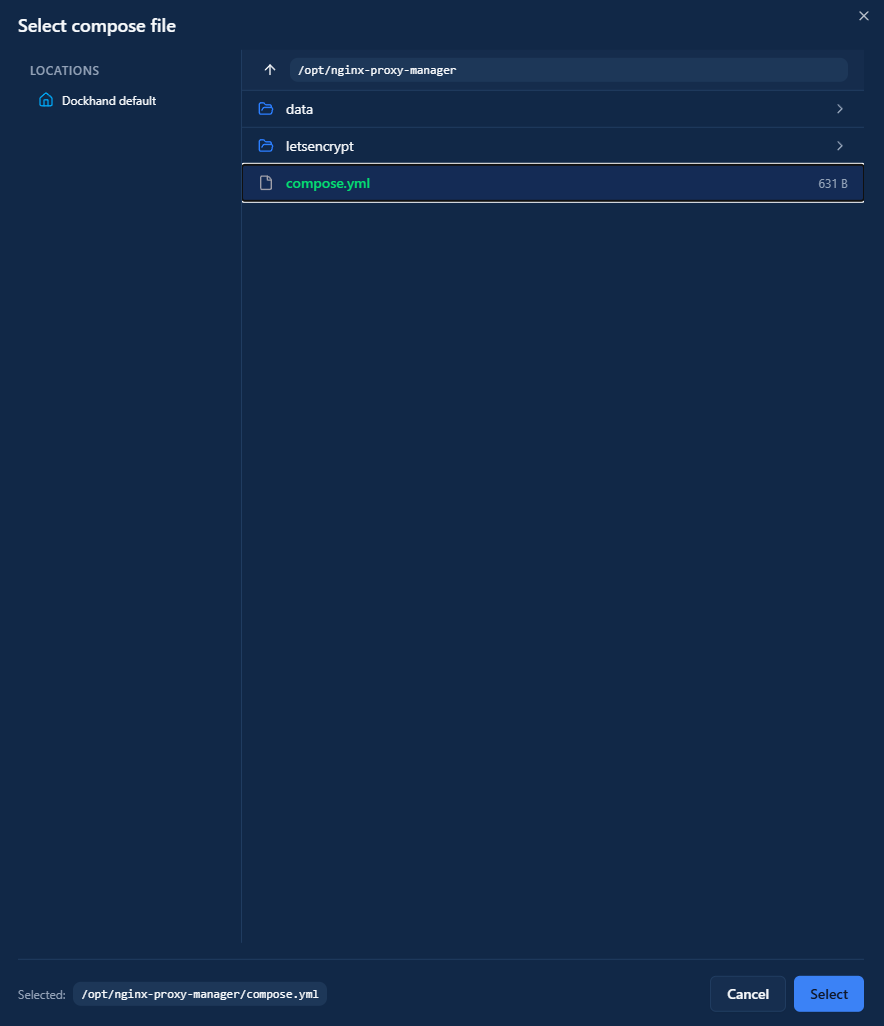Click the data folder icon
Image resolution: width=884 pixels, height=1026 pixels.
coord(266,109)
